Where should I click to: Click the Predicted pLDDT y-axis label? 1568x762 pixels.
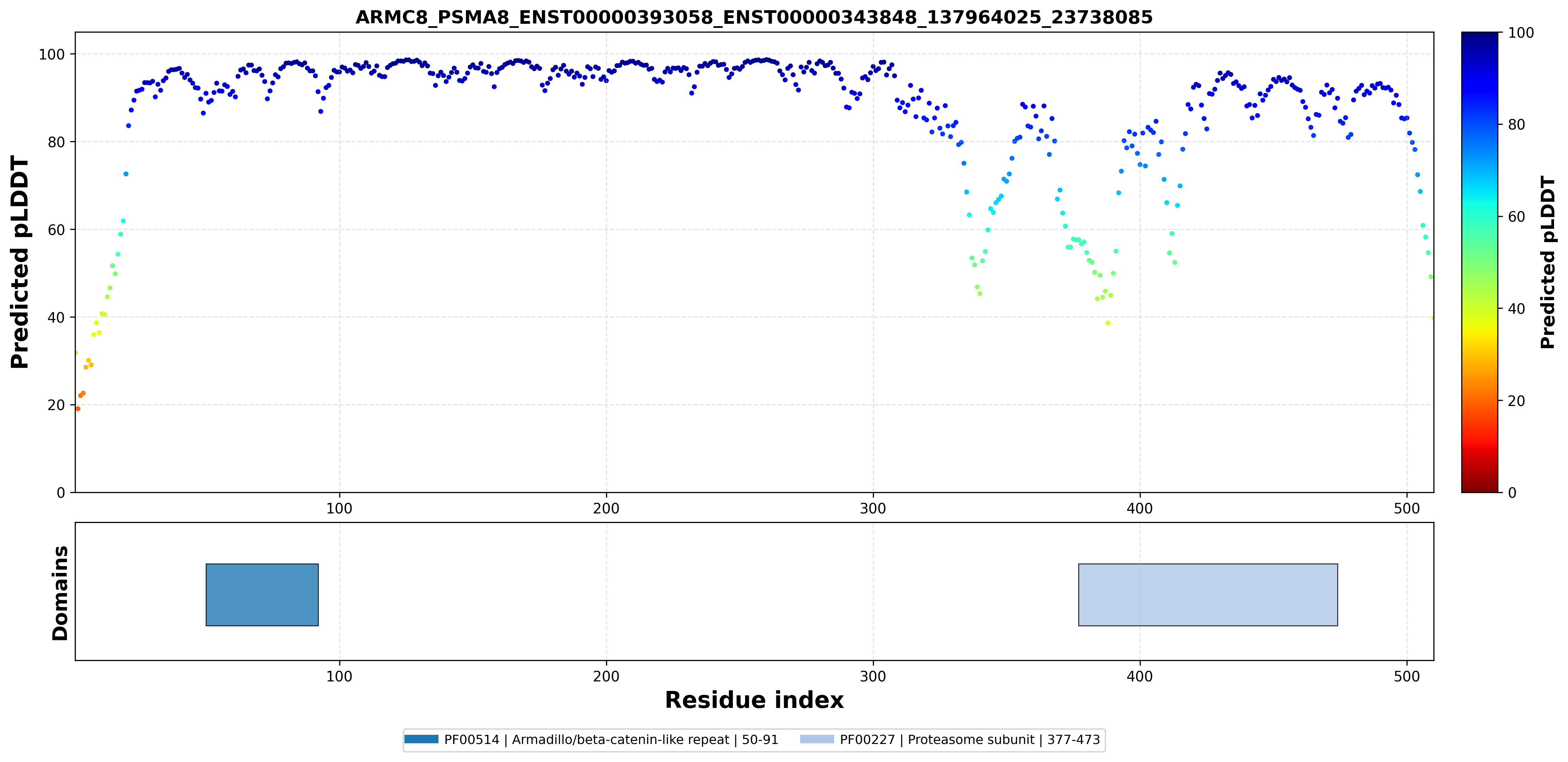click(x=19, y=262)
